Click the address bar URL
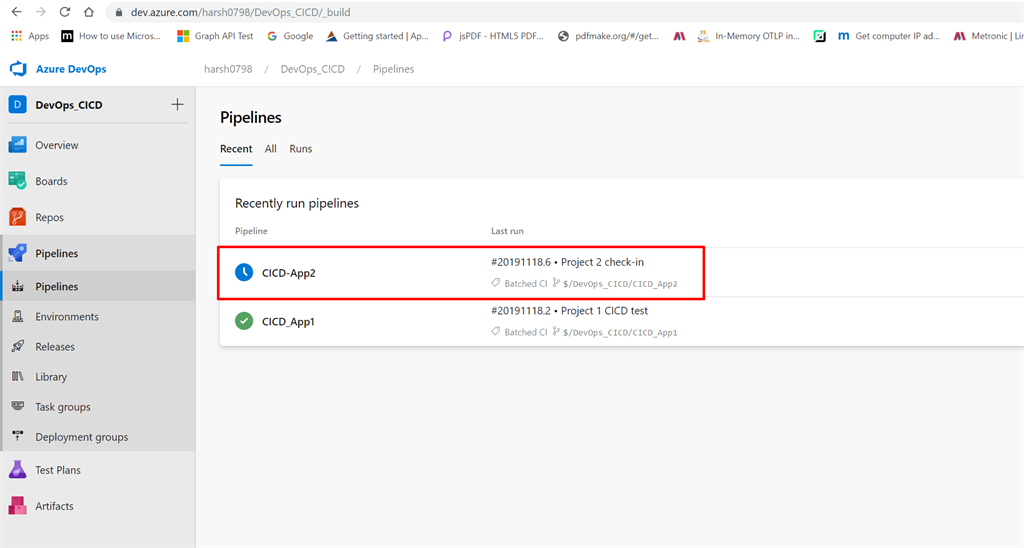Image resolution: width=1024 pixels, height=548 pixels. click(x=240, y=12)
